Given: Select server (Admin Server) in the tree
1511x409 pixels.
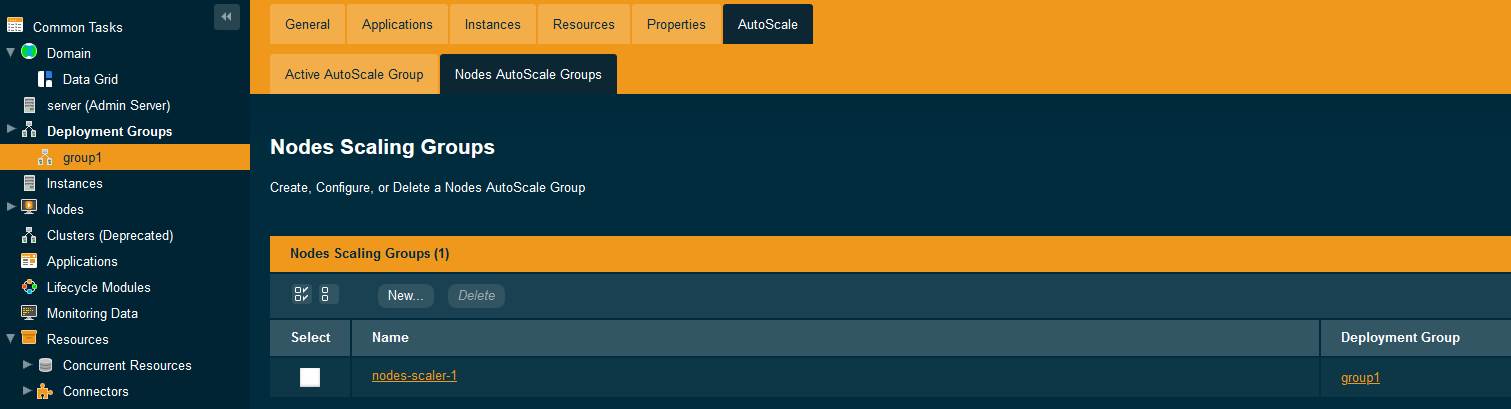Looking at the screenshot, I should coord(109,105).
